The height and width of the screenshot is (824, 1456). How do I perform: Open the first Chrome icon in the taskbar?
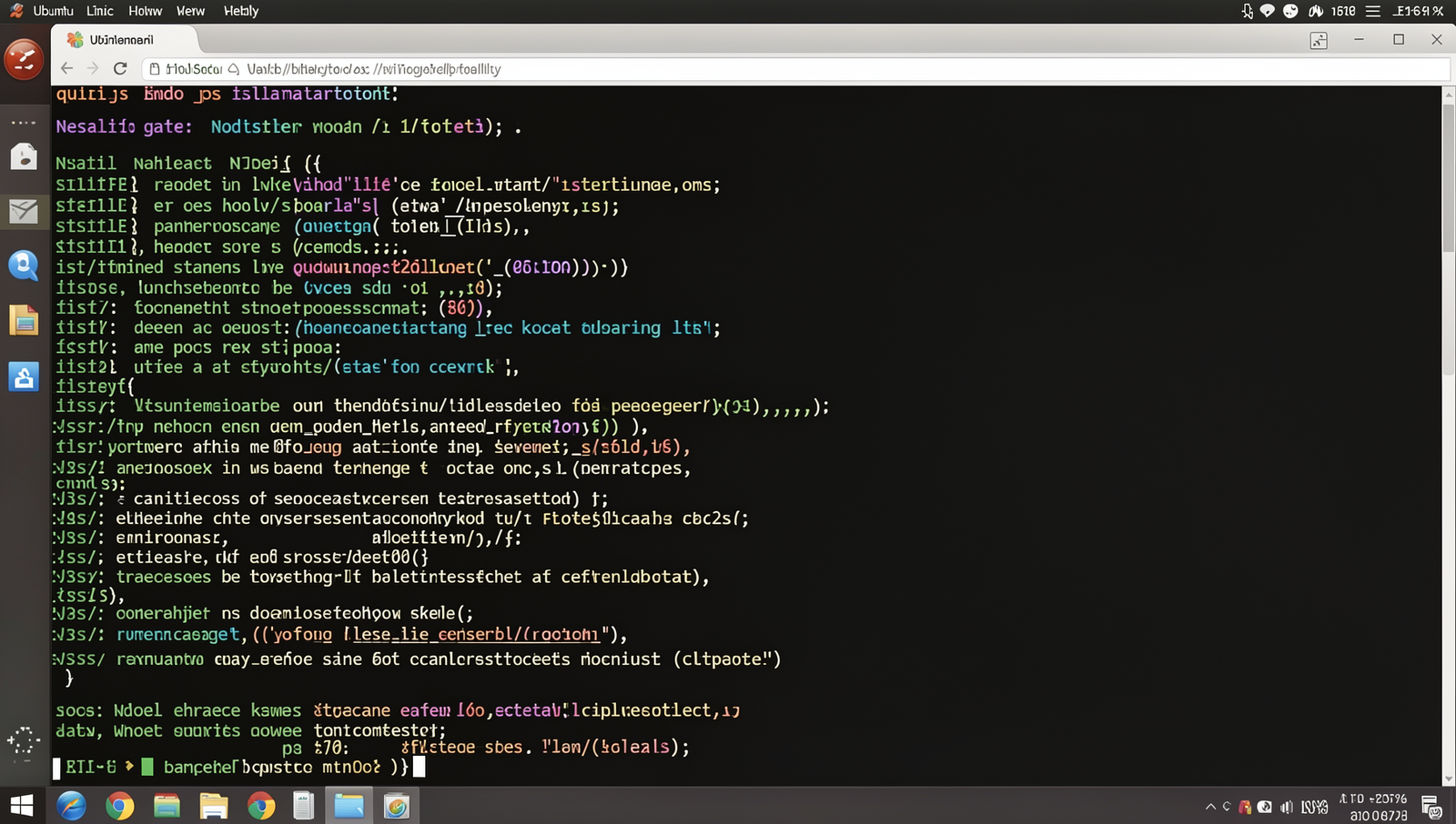[119, 806]
